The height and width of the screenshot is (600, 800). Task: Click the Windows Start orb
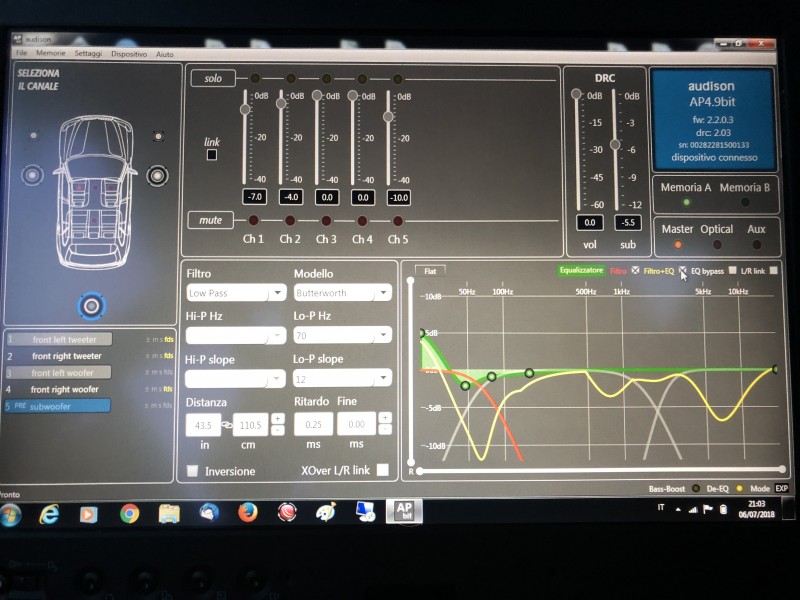pos(10,514)
